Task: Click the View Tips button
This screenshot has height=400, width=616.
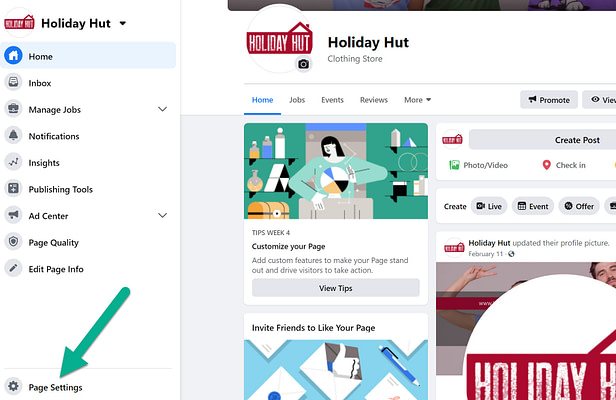Action: click(x=336, y=288)
